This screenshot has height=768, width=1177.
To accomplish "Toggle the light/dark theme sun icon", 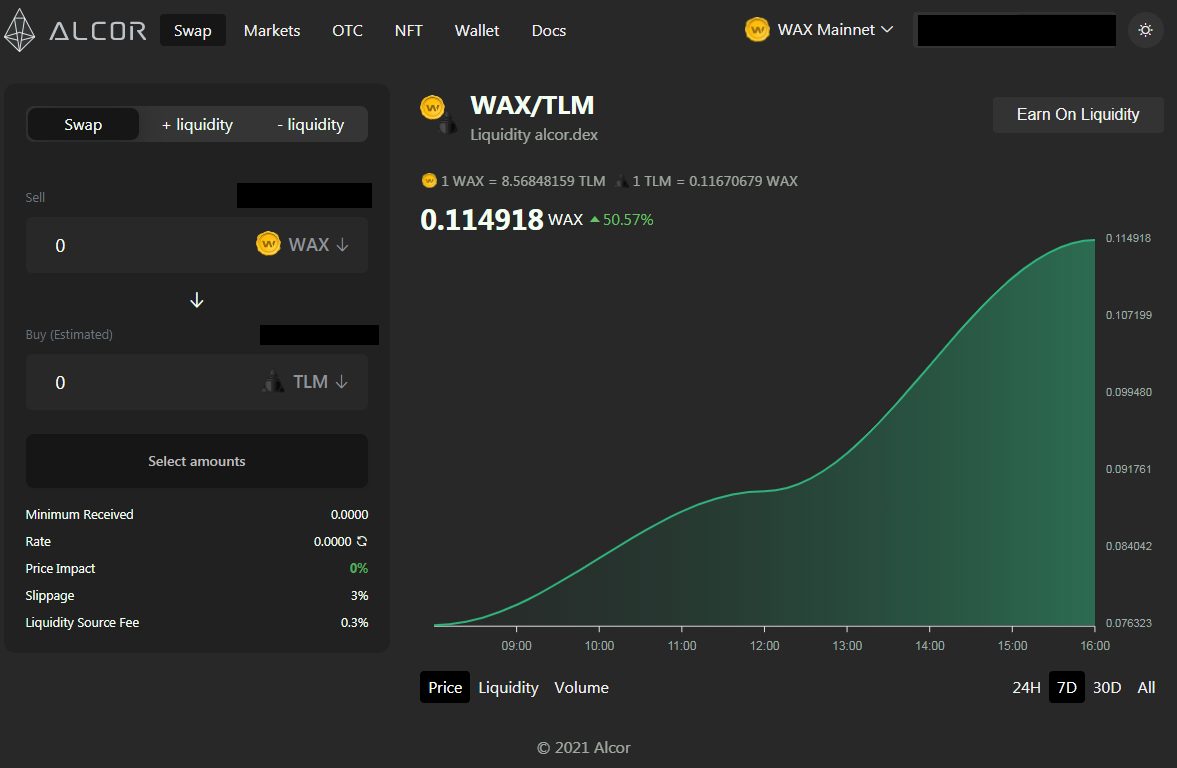I will point(1145,30).
